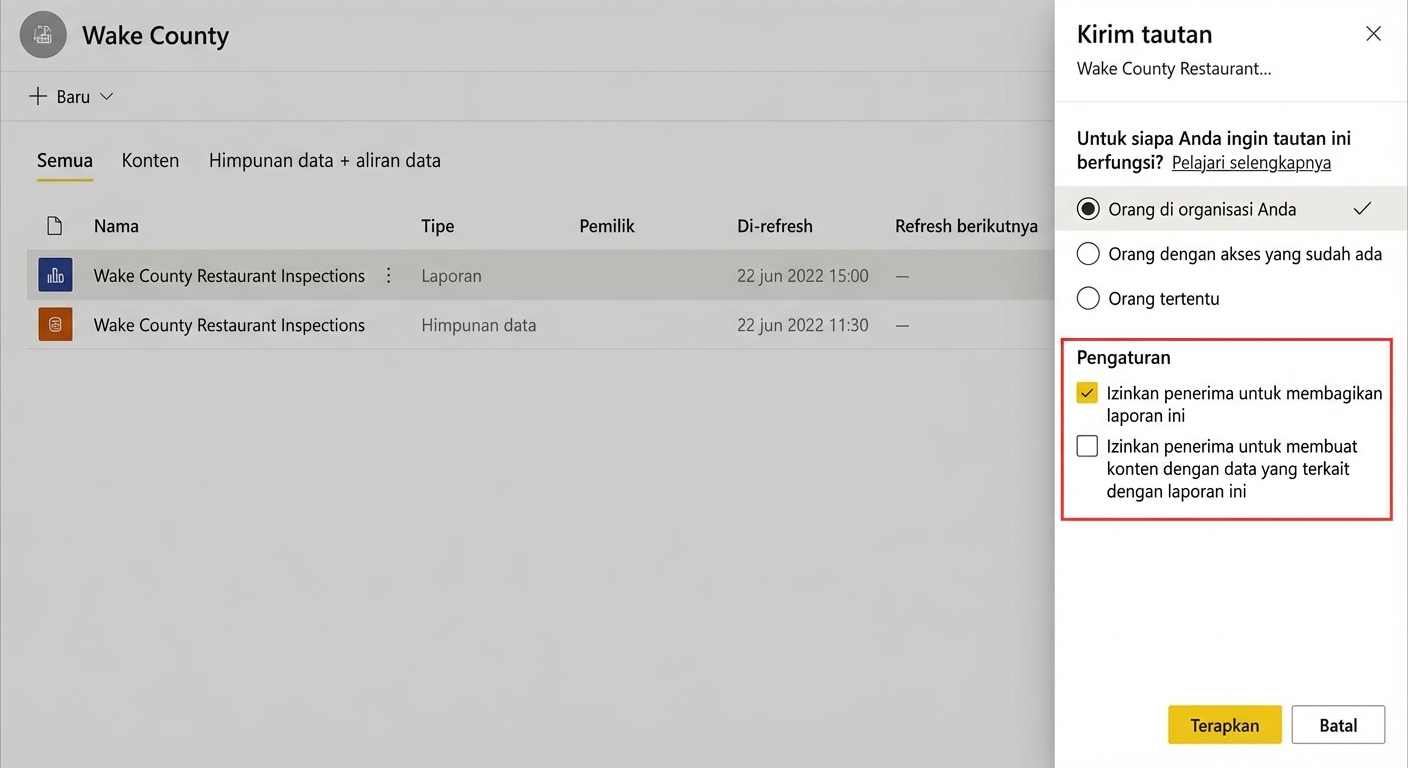Click the file type column header icon
This screenshot has height=768, width=1408.
click(55, 226)
